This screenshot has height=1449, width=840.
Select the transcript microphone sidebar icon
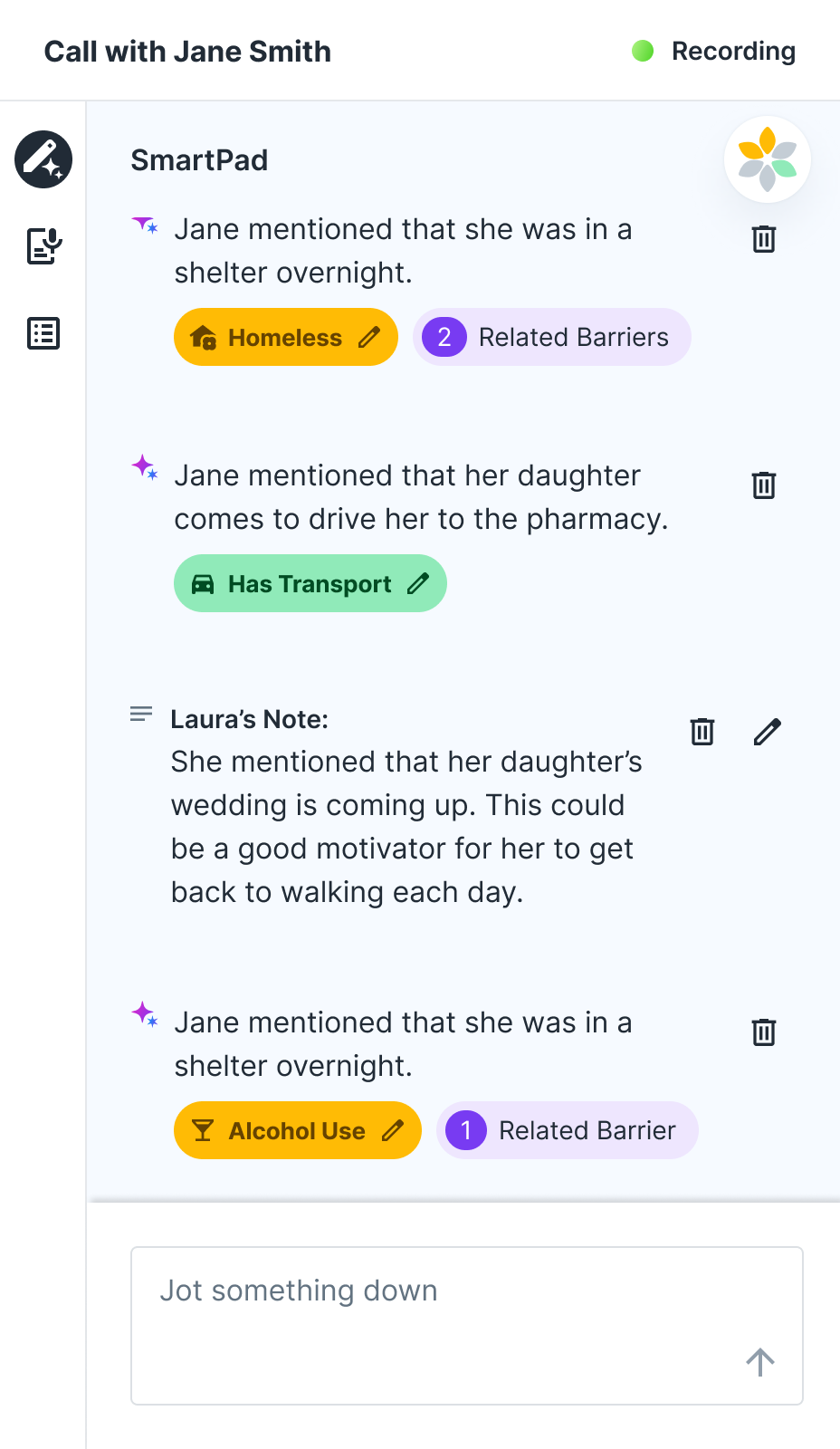pos(43,245)
